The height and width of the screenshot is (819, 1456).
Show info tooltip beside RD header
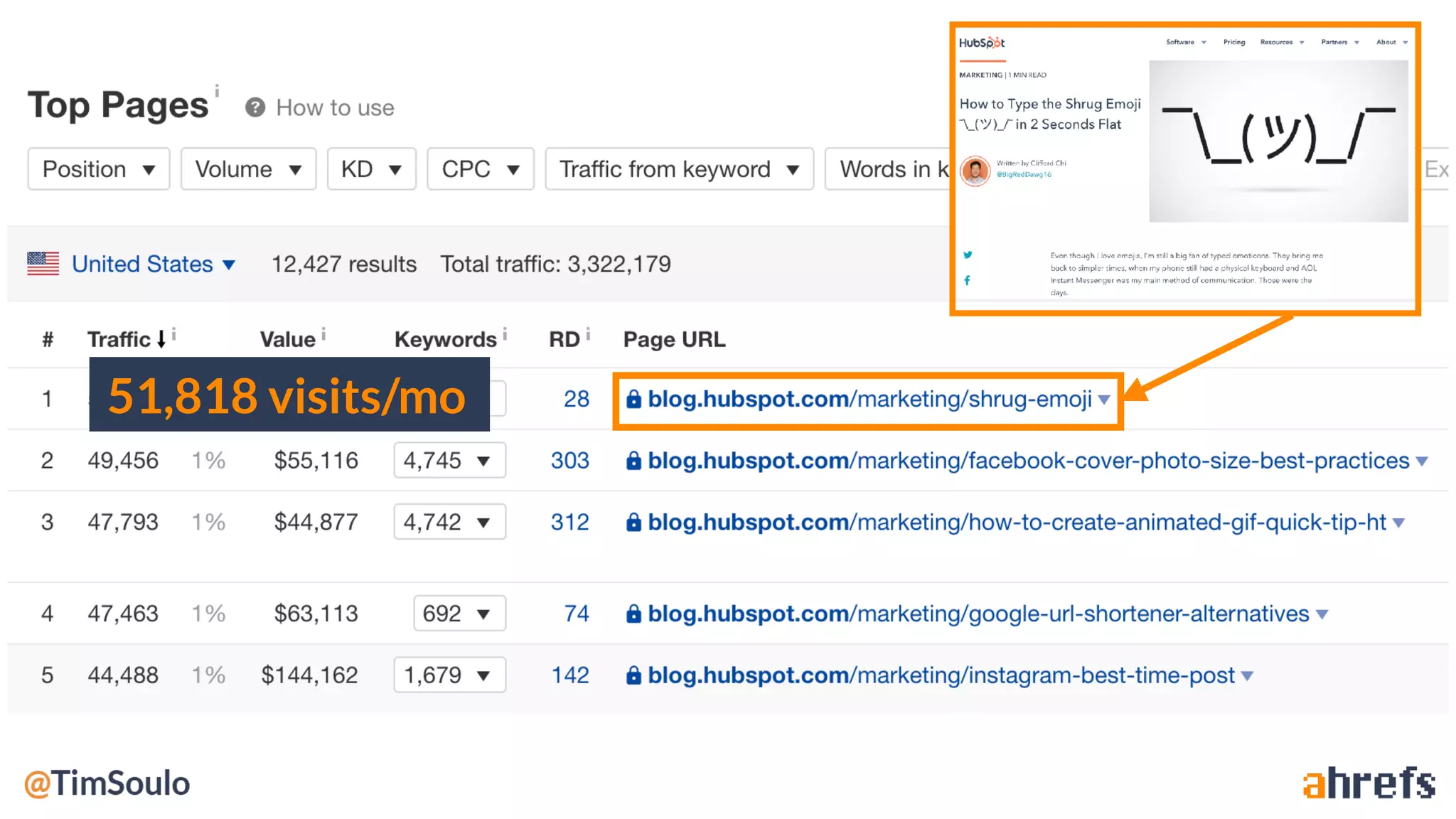[x=588, y=333]
